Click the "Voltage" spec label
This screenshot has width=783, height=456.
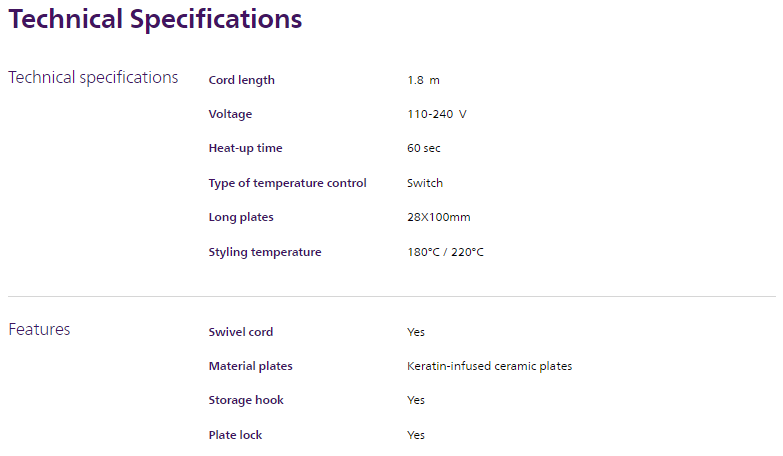[230, 114]
